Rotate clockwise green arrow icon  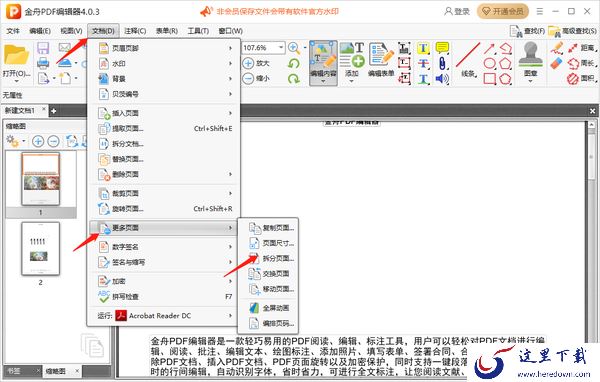point(294,78)
